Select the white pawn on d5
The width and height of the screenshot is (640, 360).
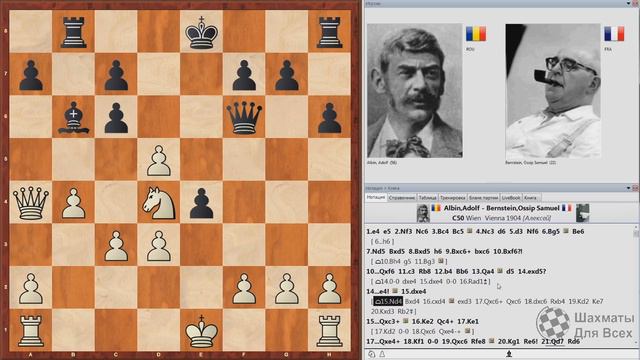pos(159,160)
